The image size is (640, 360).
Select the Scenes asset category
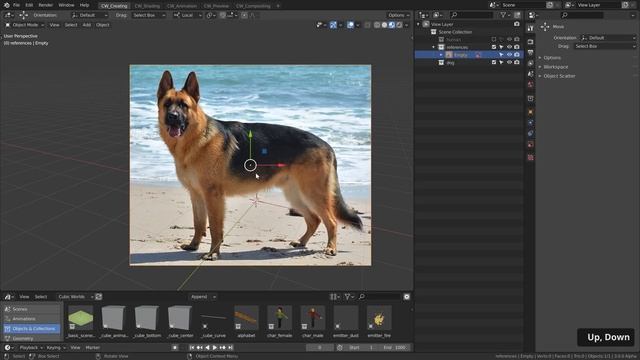(32, 309)
